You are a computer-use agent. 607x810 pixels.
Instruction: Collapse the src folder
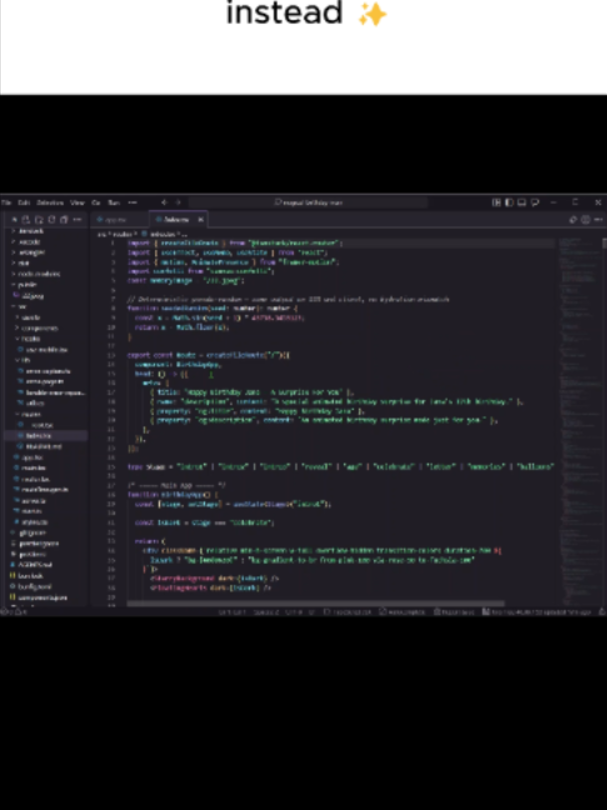coord(44,306)
